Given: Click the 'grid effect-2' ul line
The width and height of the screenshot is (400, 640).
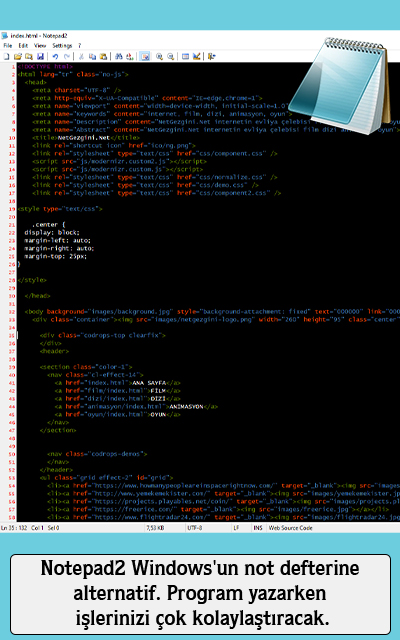Looking at the screenshot, I should 106,478.
